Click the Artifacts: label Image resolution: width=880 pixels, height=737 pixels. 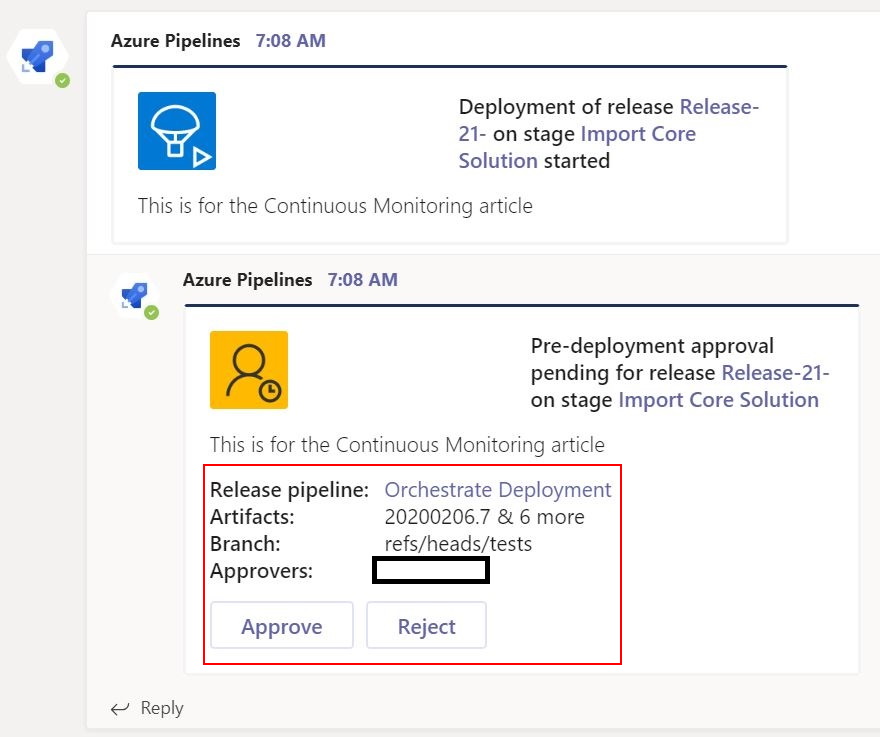[252, 517]
